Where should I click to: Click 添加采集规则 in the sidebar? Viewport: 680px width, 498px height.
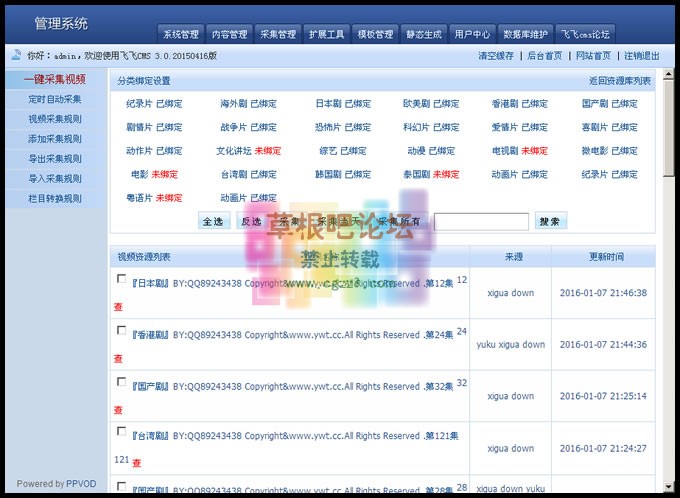point(55,139)
